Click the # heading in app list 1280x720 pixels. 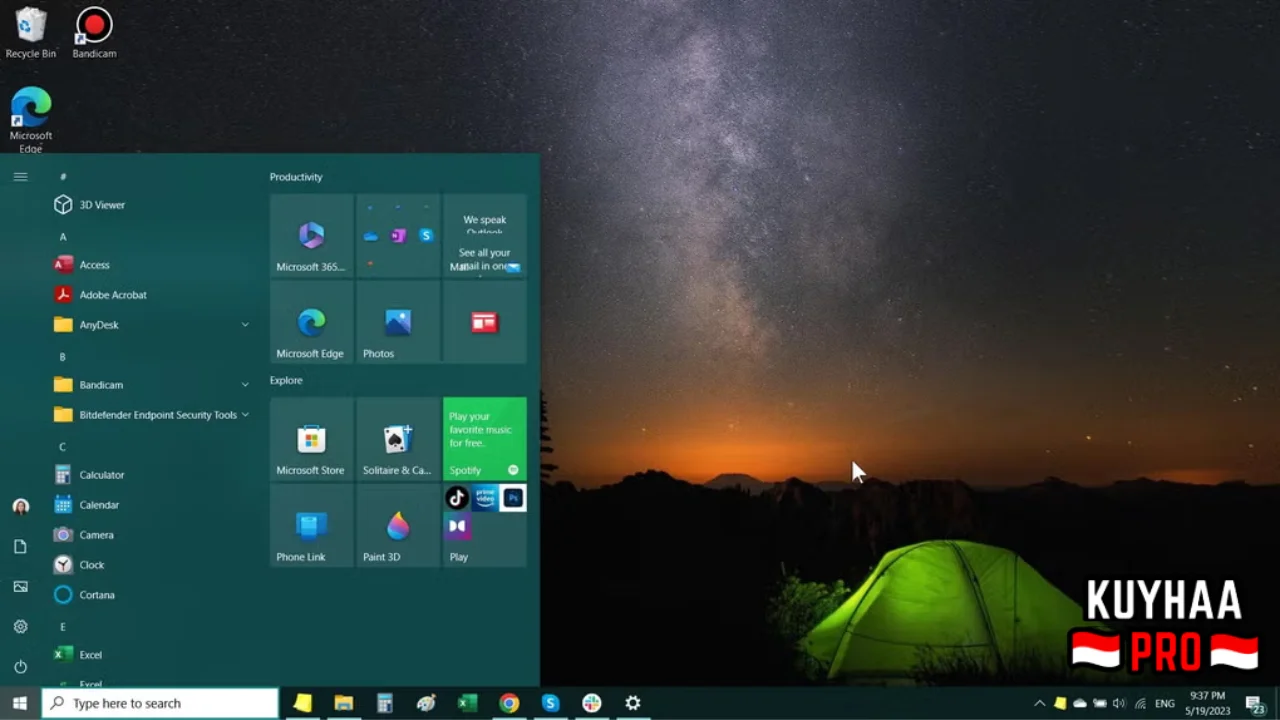coord(63,177)
